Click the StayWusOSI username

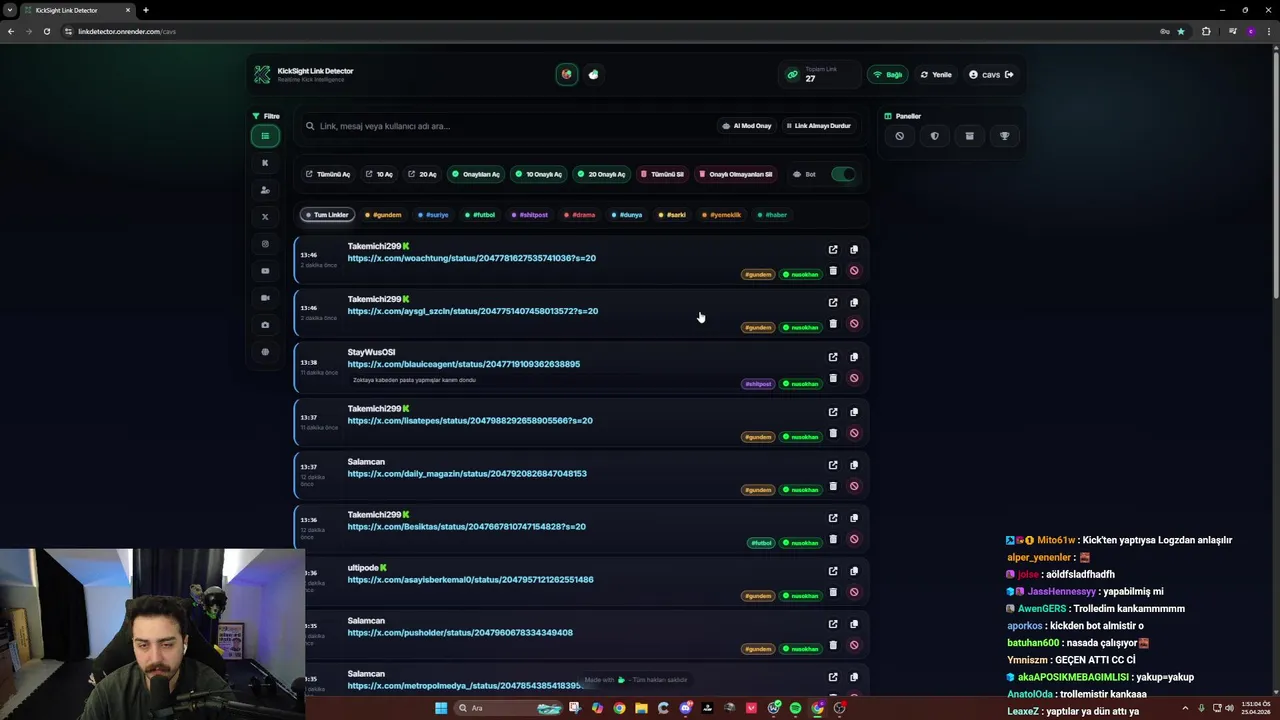tap(371, 352)
